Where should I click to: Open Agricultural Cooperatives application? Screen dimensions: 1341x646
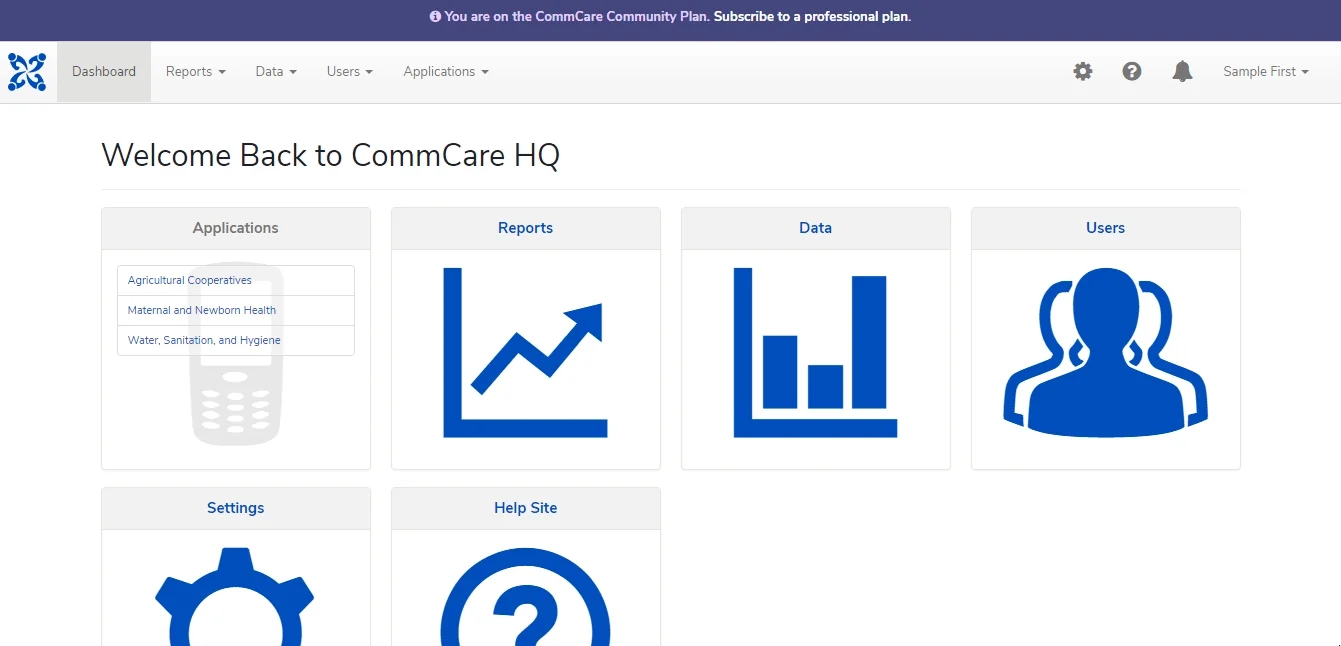point(236,281)
